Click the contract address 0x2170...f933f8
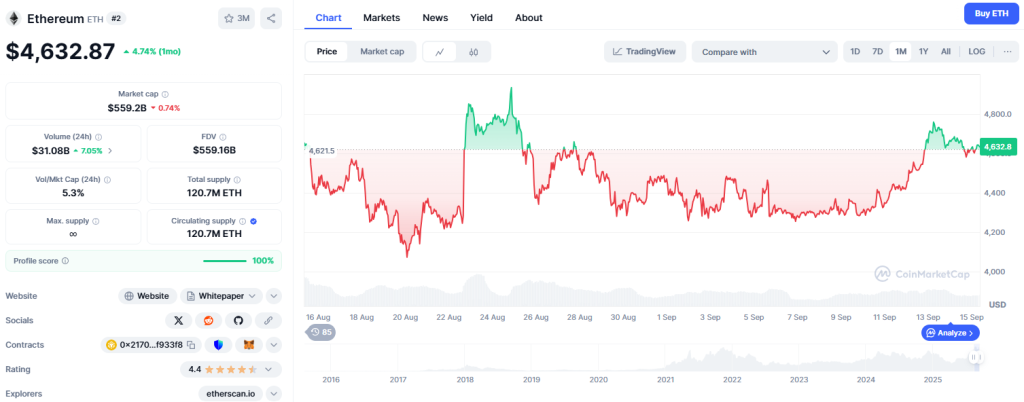 pos(151,345)
